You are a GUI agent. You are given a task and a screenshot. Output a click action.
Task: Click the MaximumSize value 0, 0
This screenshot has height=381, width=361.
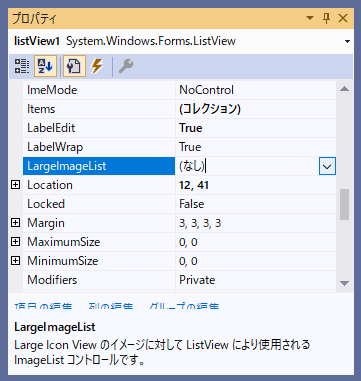tap(188, 242)
